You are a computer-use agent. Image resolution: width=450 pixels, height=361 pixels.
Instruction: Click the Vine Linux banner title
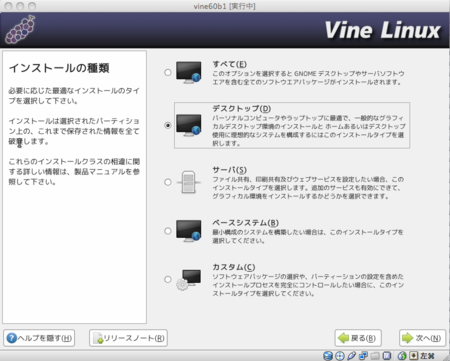[x=382, y=30]
